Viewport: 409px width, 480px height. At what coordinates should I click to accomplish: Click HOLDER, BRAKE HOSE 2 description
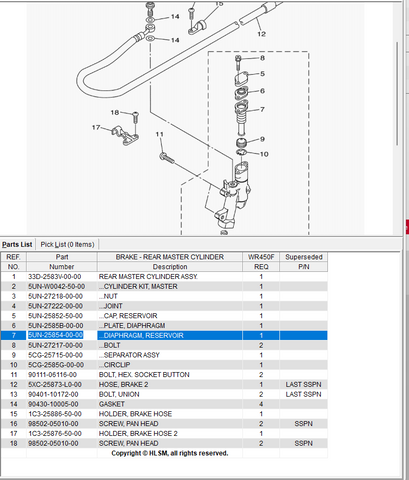pyautogui.click(x=138, y=433)
